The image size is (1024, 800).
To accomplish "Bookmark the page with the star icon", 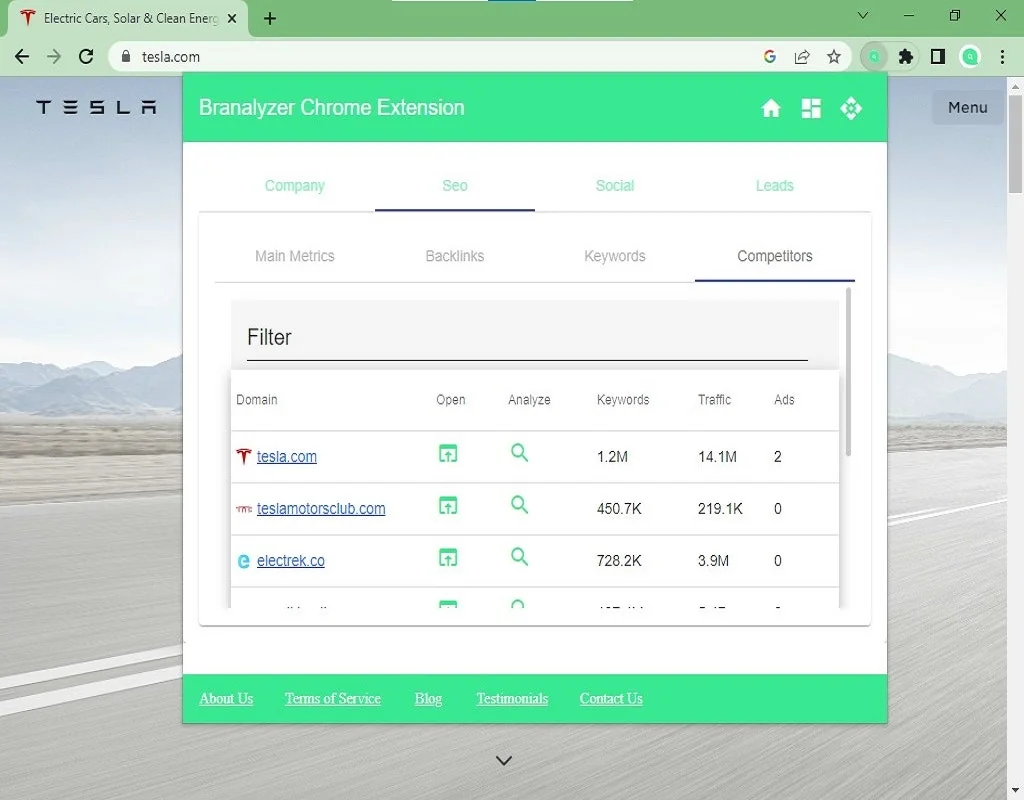I will (x=834, y=57).
